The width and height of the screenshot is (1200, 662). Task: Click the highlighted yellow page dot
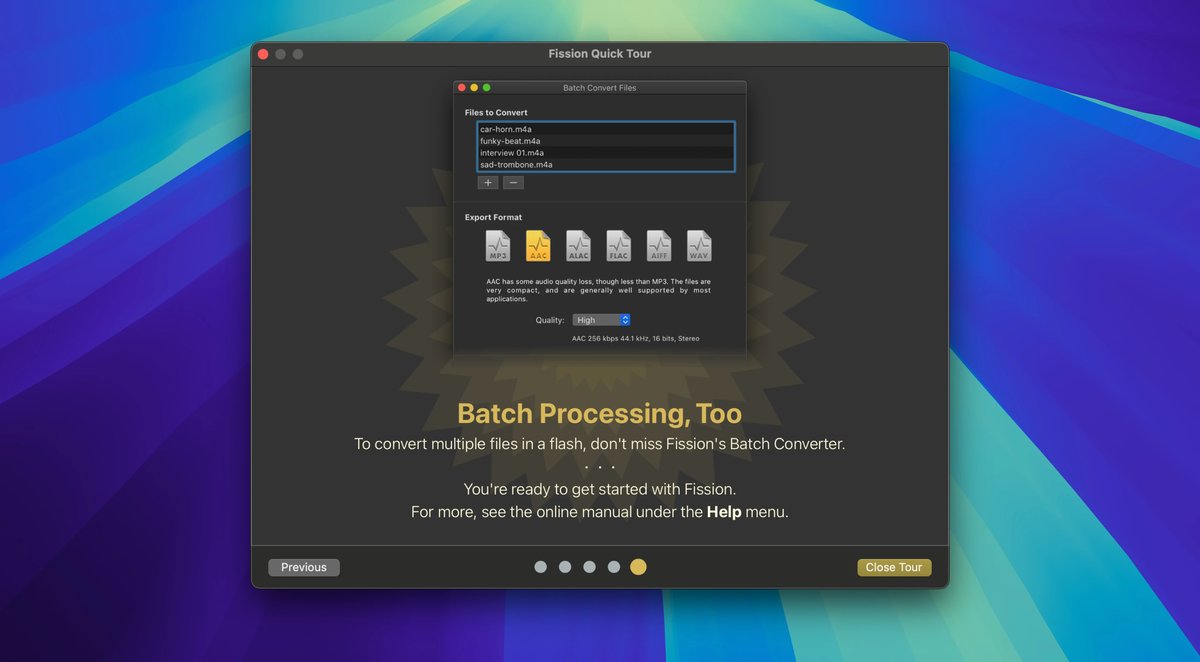point(638,567)
